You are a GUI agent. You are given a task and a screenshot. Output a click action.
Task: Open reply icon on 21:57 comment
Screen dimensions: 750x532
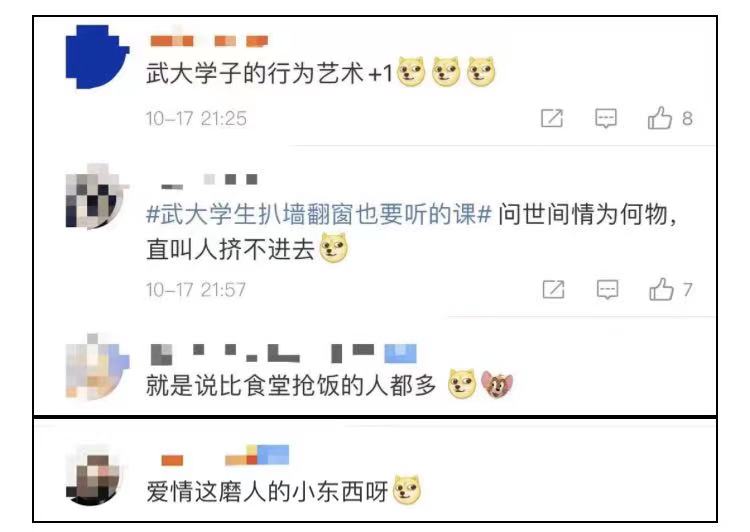(607, 289)
